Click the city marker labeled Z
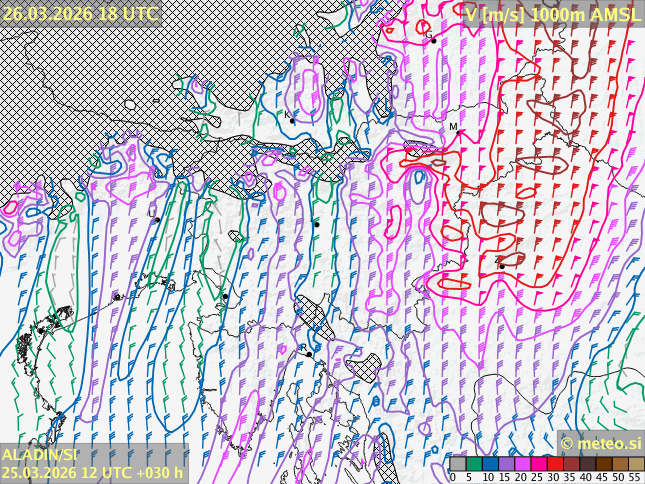The image size is (645, 484). 502,266
